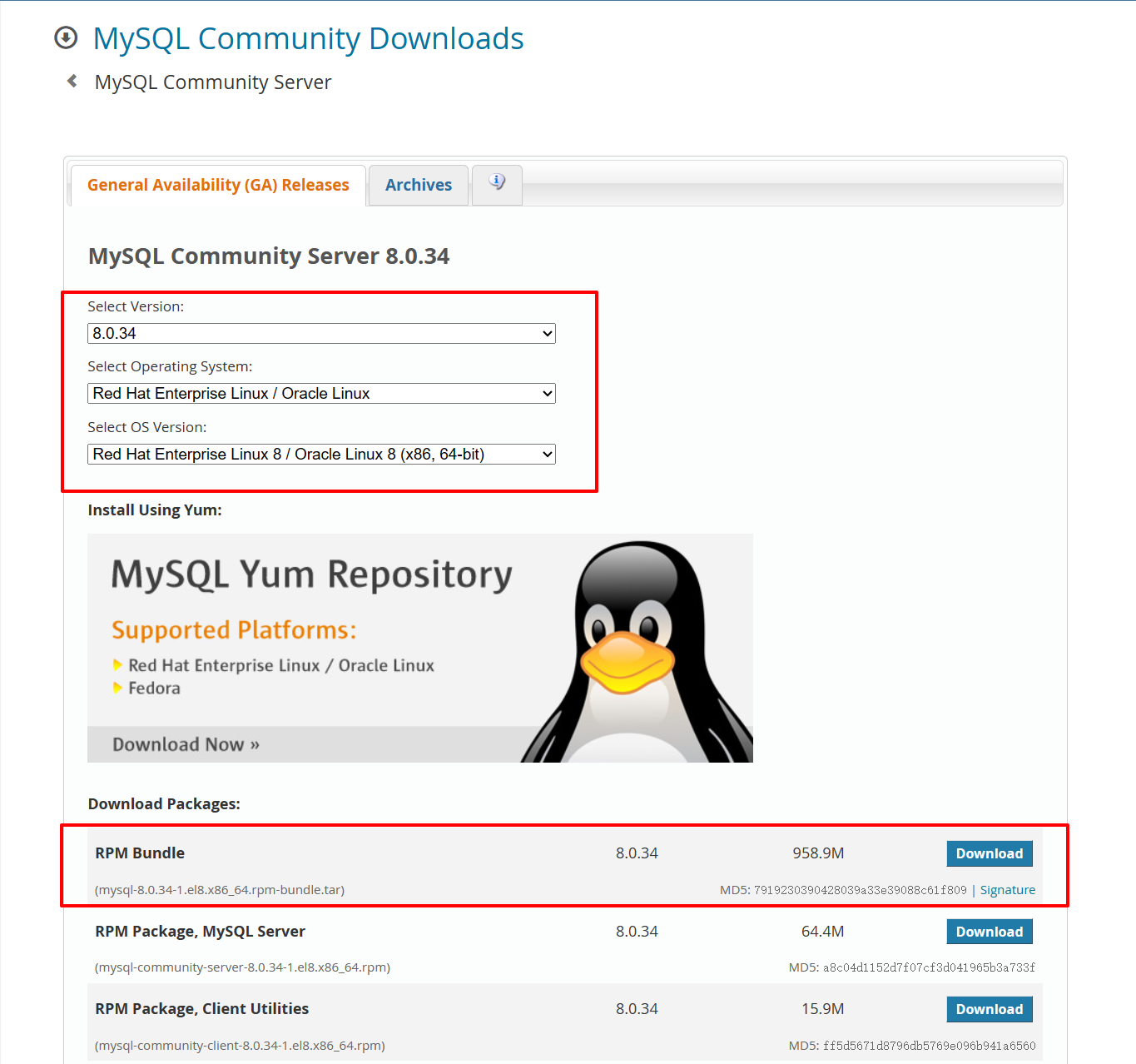1136x1064 pixels.
Task: Expand the Select Operating System dropdown
Action: pyautogui.click(x=321, y=394)
